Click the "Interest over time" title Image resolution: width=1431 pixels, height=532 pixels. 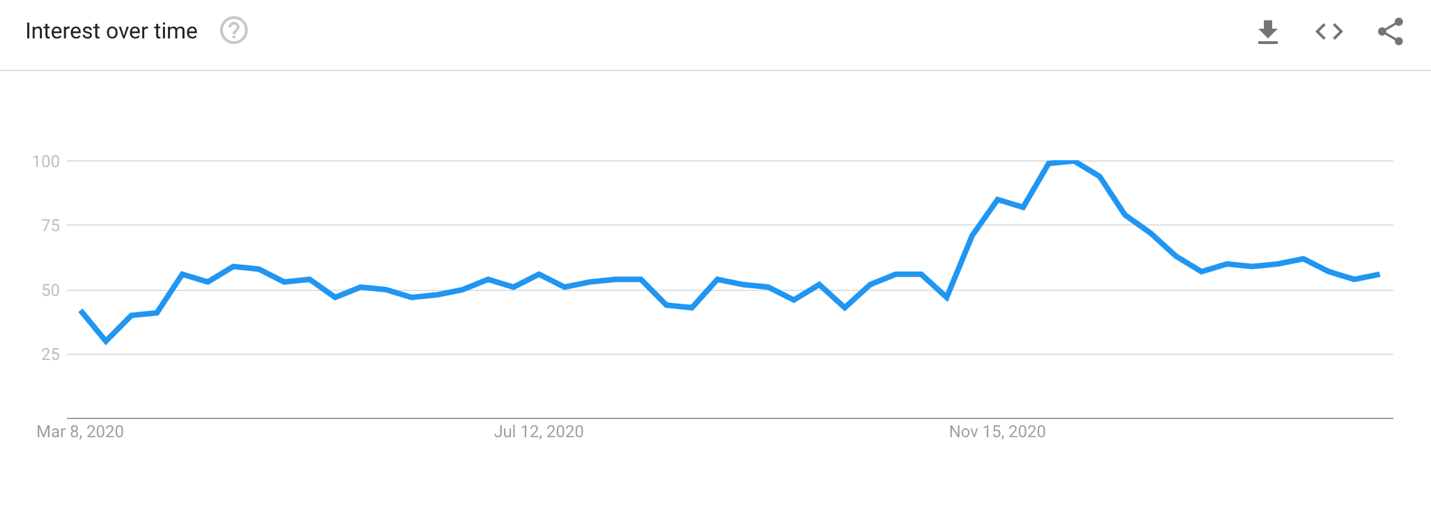111,31
